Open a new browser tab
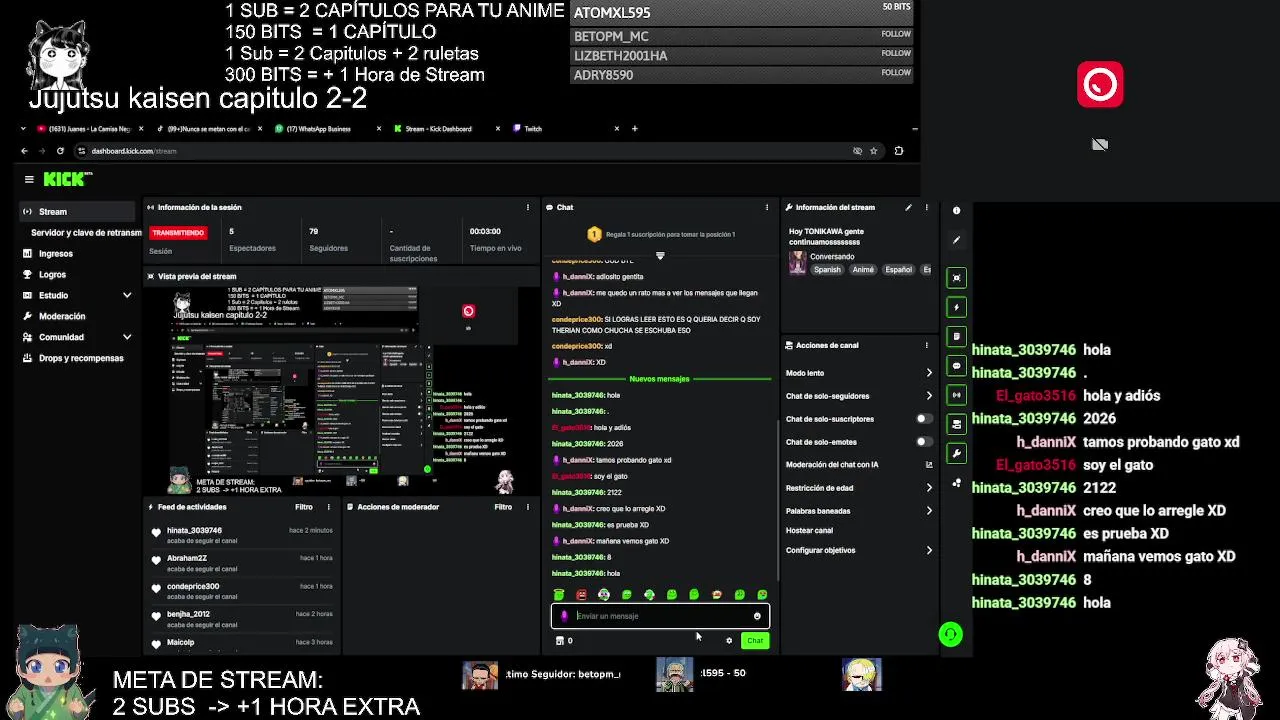Viewport: 1280px width, 720px height. click(x=634, y=129)
